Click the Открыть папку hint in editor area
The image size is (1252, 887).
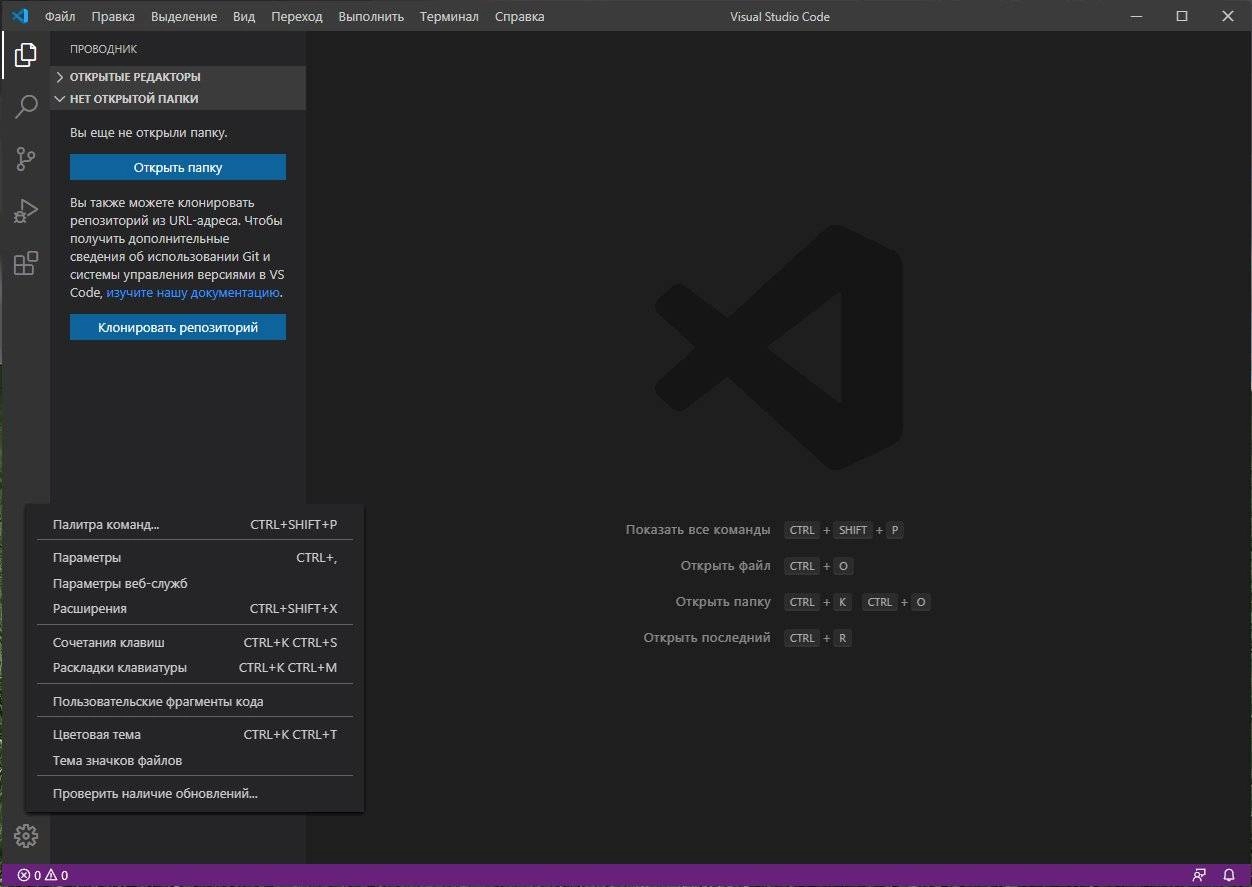point(723,602)
